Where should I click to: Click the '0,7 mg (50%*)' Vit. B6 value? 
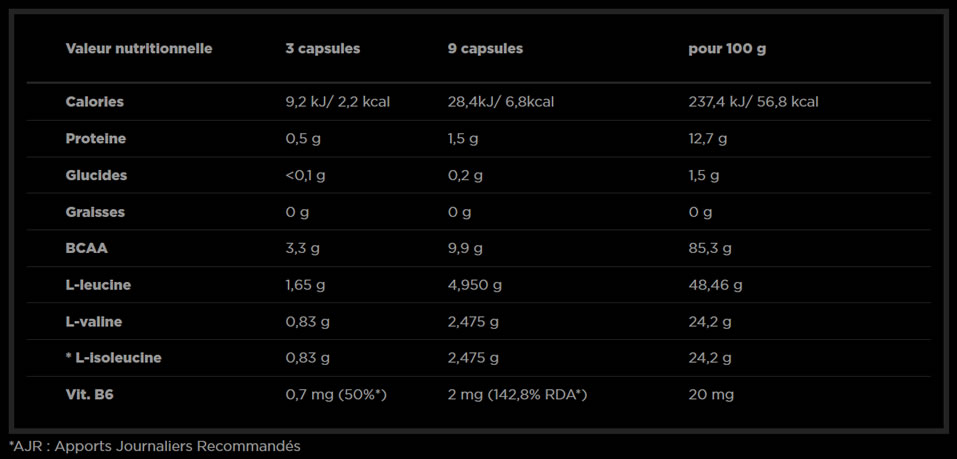pyautogui.click(x=336, y=395)
